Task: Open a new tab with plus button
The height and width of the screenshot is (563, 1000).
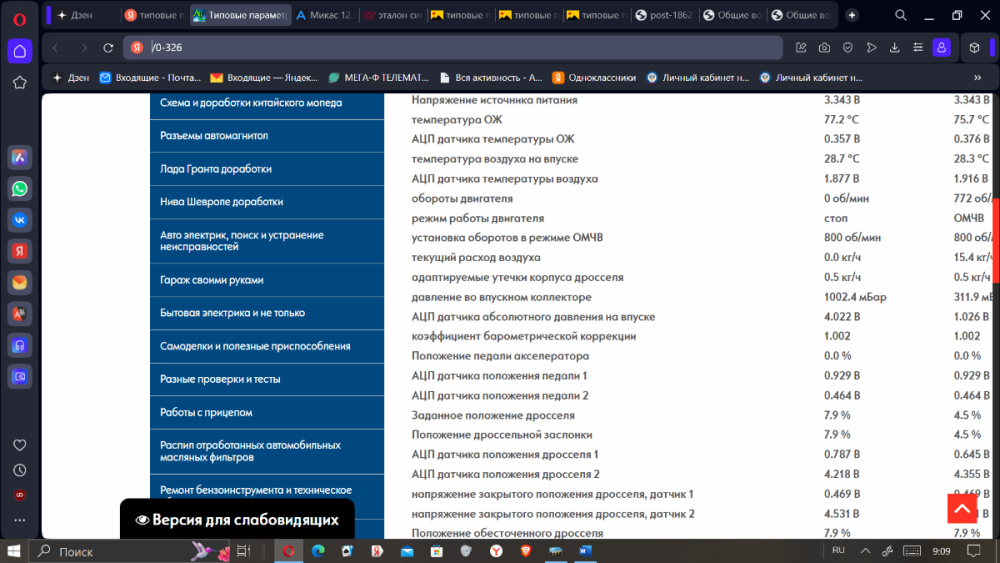Action: tap(852, 15)
